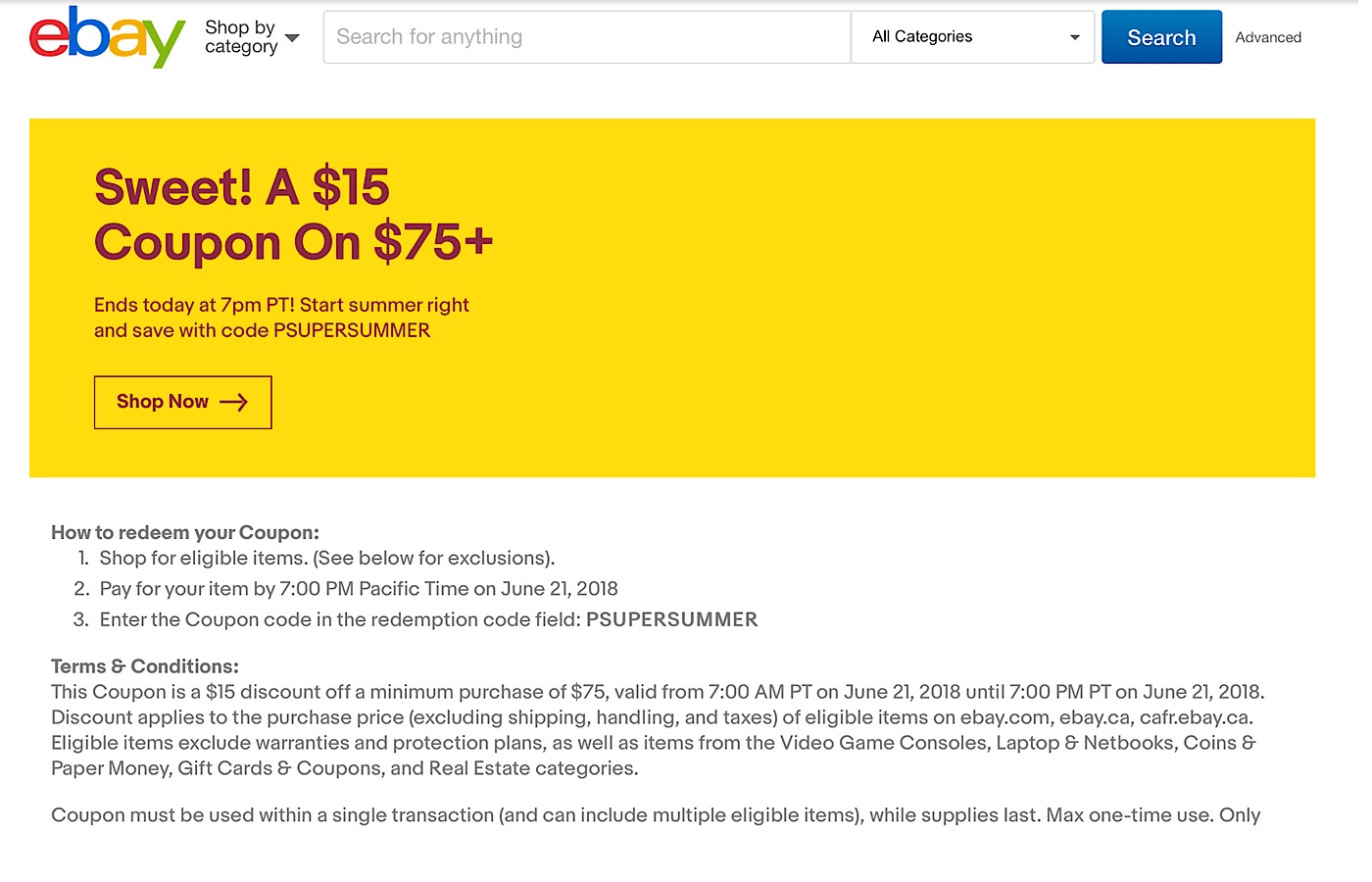Click the bold PSUPERSUMMER code in step 3

pos(671,619)
